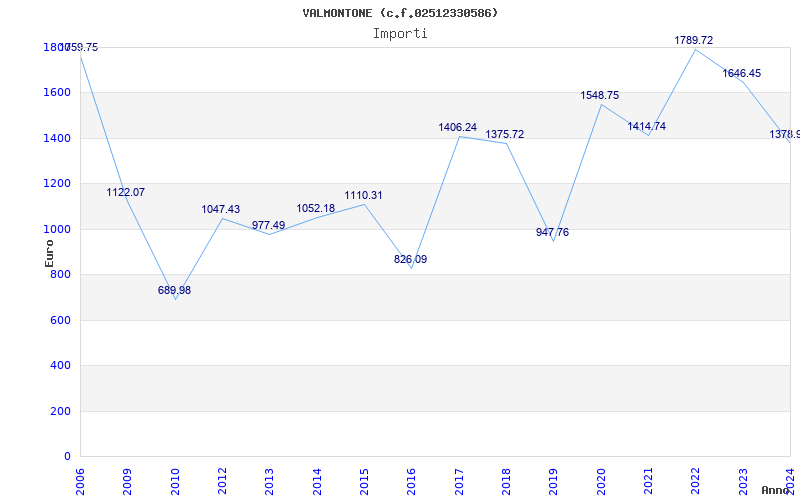Click the 1406.24 value label
Screen dimensions: 800x500
pos(458,128)
